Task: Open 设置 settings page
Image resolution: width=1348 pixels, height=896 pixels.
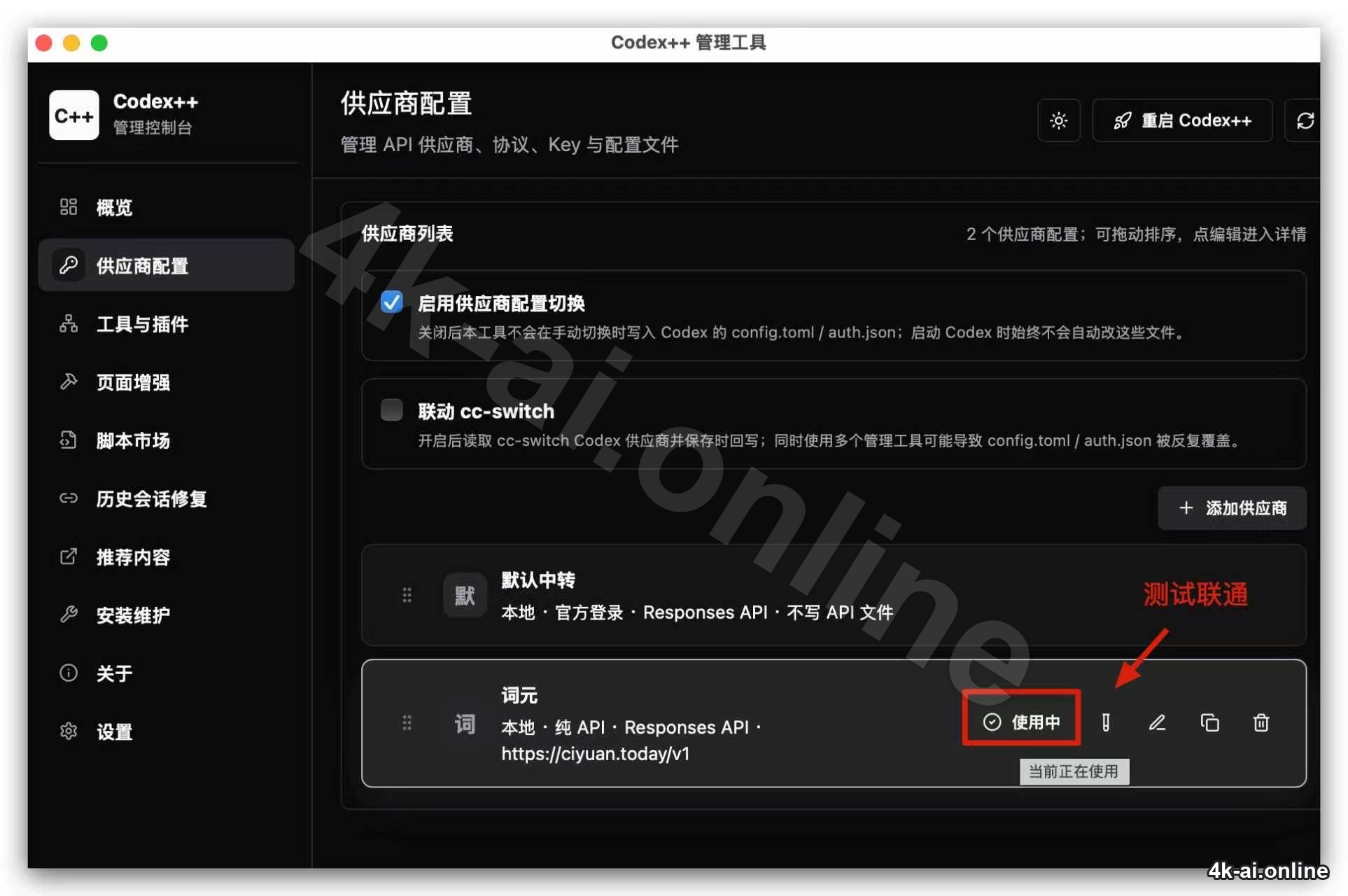Action: click(x=167, y=731)
